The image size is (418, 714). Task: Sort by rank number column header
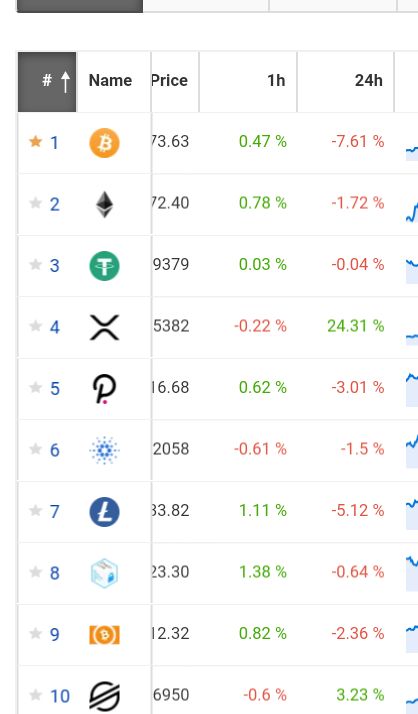click(x=47, y=82)
